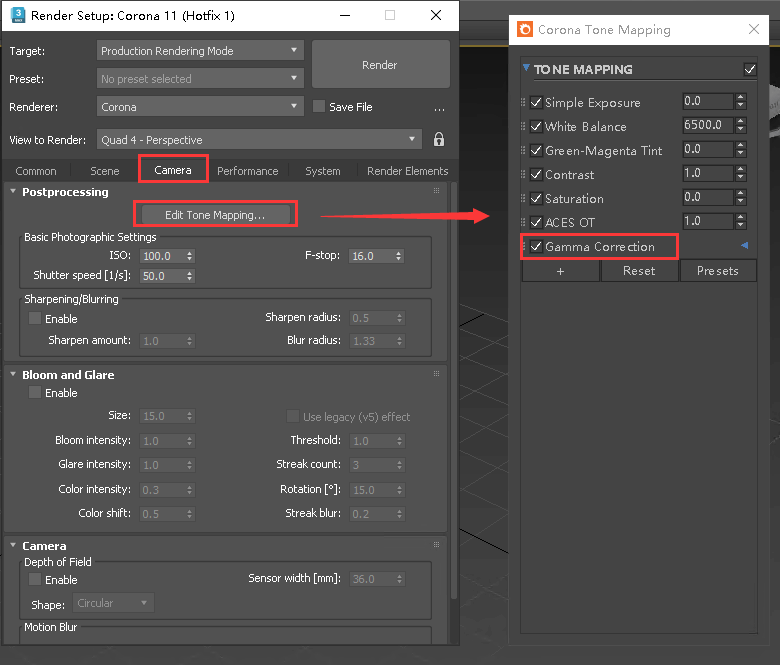Uncheck the Gamma Correction operator
Screen dimensions: 780x665
[x=537, y=247]
